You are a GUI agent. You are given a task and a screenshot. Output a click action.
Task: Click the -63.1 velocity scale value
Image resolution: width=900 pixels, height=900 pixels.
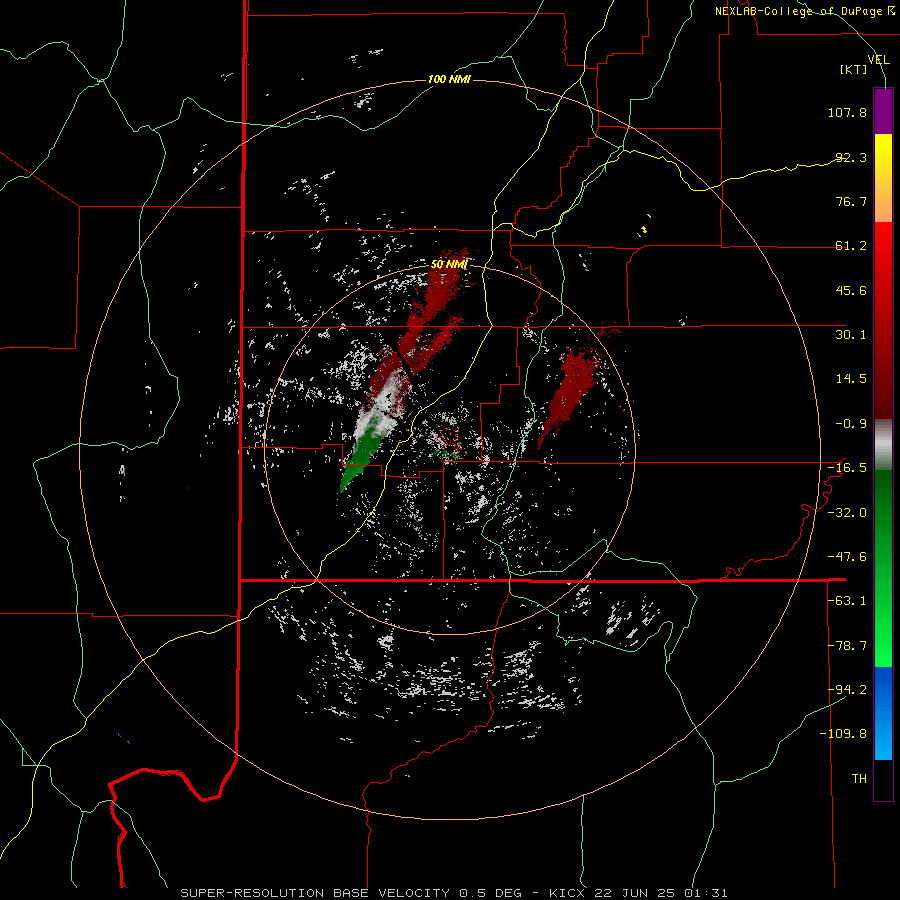pos(847,601)
